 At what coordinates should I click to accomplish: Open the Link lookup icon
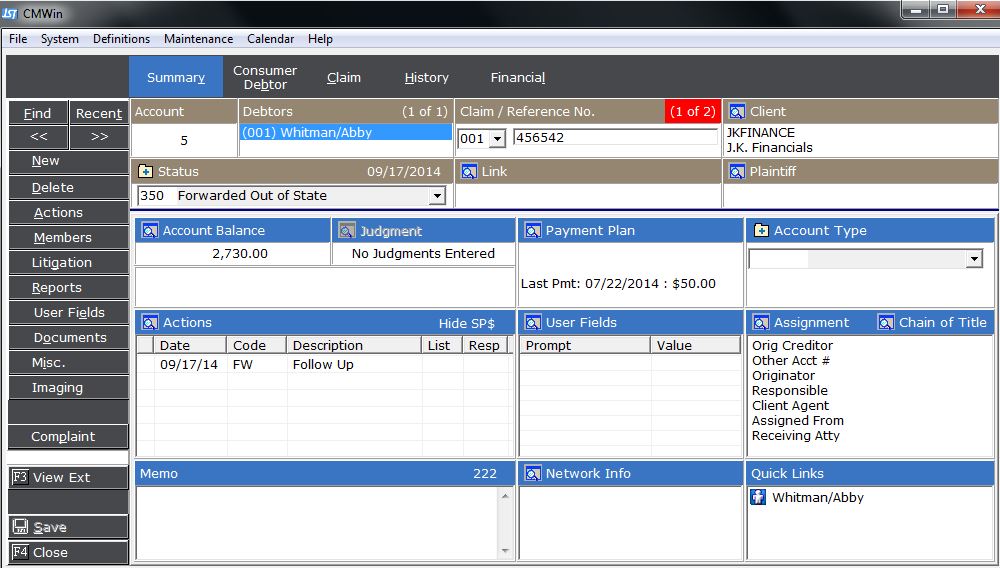coord(469,172)
